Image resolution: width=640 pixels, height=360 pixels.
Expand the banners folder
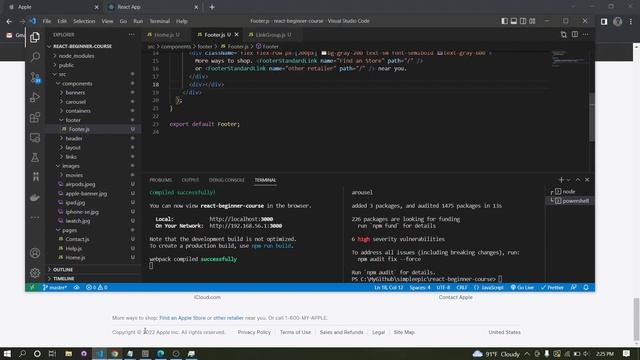tap(75, 93)
